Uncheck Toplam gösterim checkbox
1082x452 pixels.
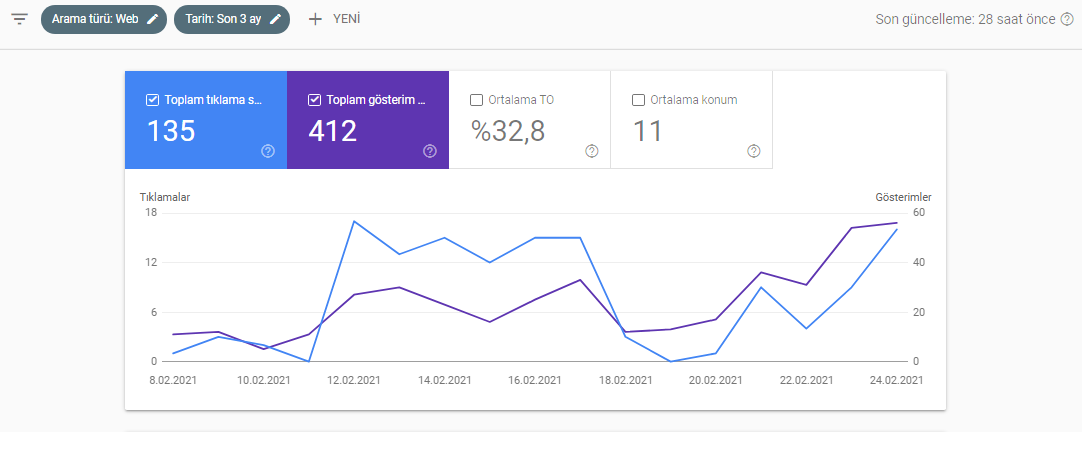pyautogui.click(x=315, y=100)
